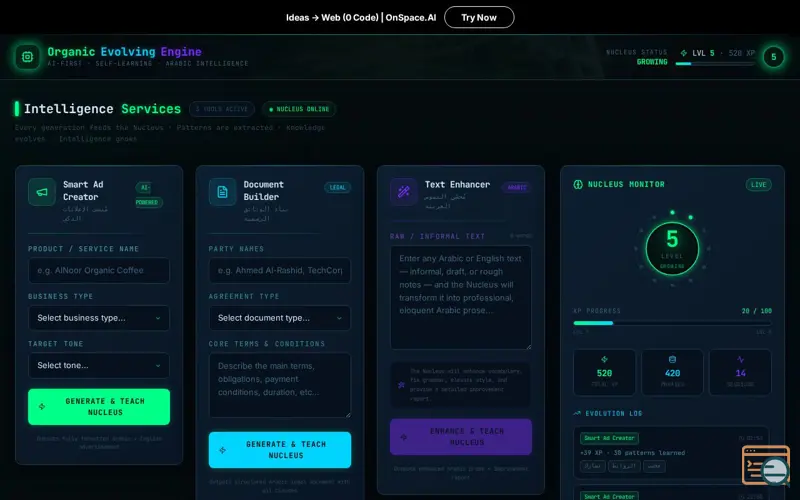The width and height of the screenshot is (800, 500).
Task: Open the Select business type dropdown
Action: coord(99,318)
